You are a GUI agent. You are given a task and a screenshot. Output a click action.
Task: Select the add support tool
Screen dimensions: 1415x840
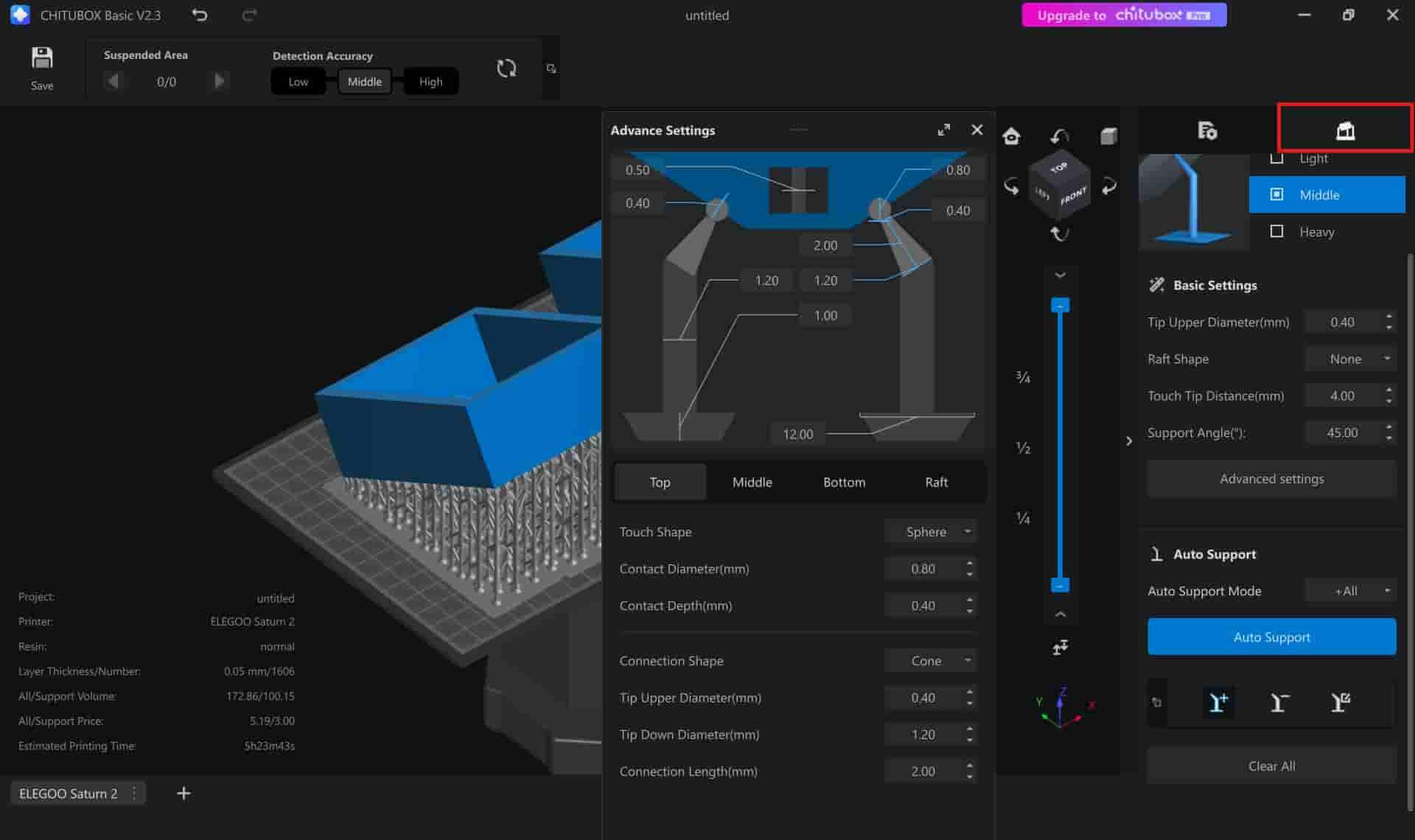1218,702
